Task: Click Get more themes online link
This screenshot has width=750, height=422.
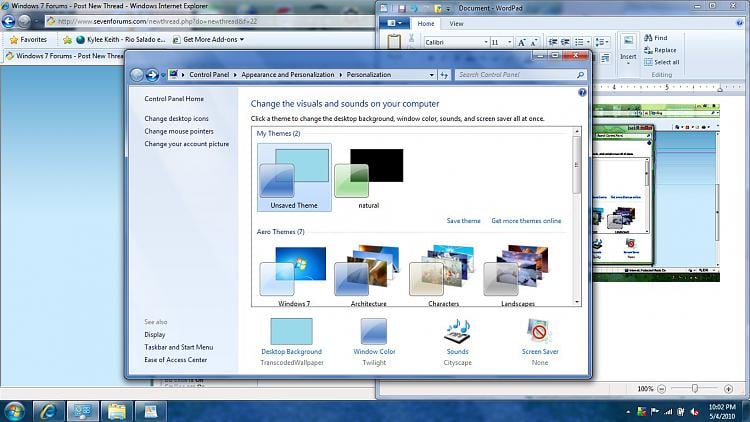Action: coord(526,221)
